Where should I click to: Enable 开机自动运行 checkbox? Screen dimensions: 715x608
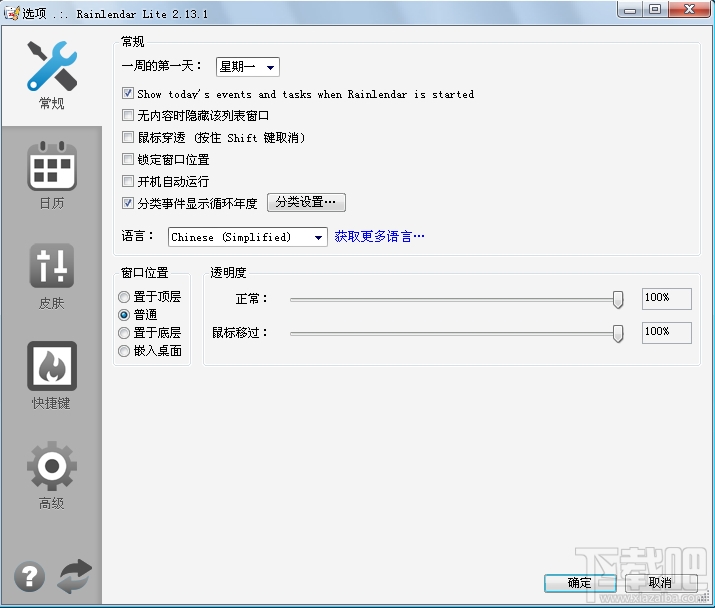click(128, 181)
